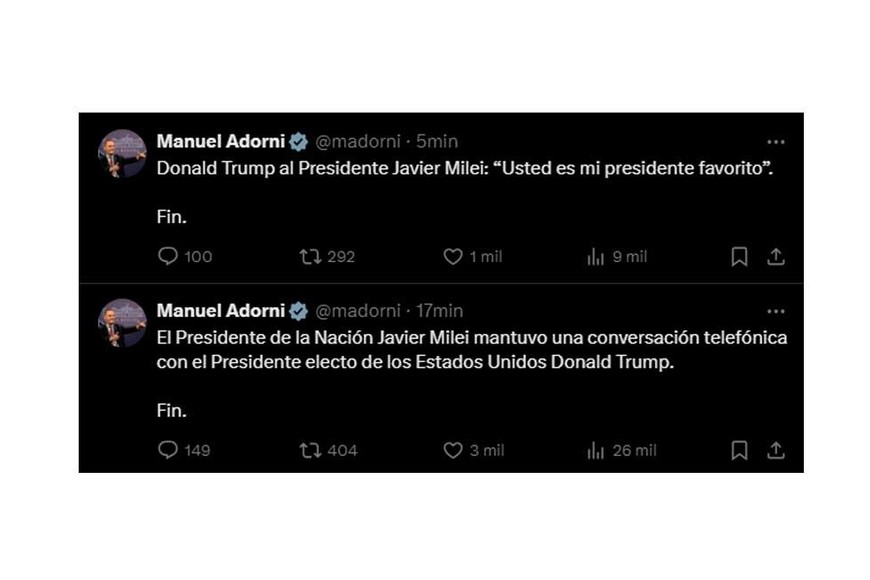This screenshot has height=580, width=870.
Task: Repost the "presidente favorito" tweet
Action: click(311, 257)
